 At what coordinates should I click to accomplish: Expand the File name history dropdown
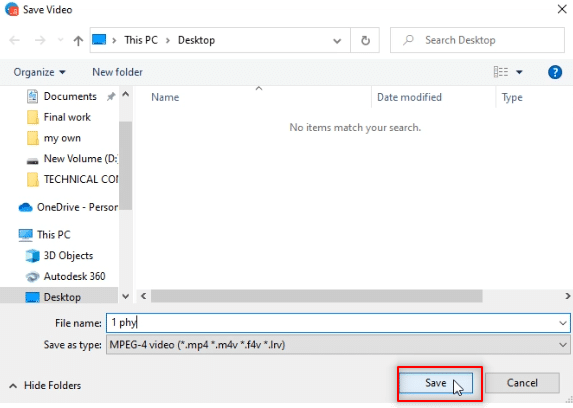pyautogui.click(x=562, y=323)
